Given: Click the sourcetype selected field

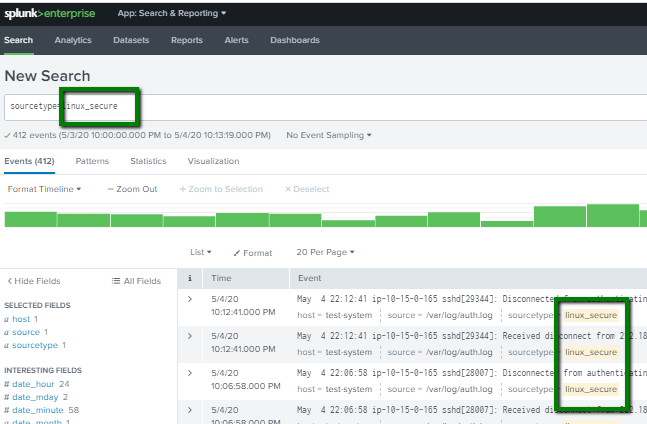Looking at the screenshot, I should click(35, 345).
